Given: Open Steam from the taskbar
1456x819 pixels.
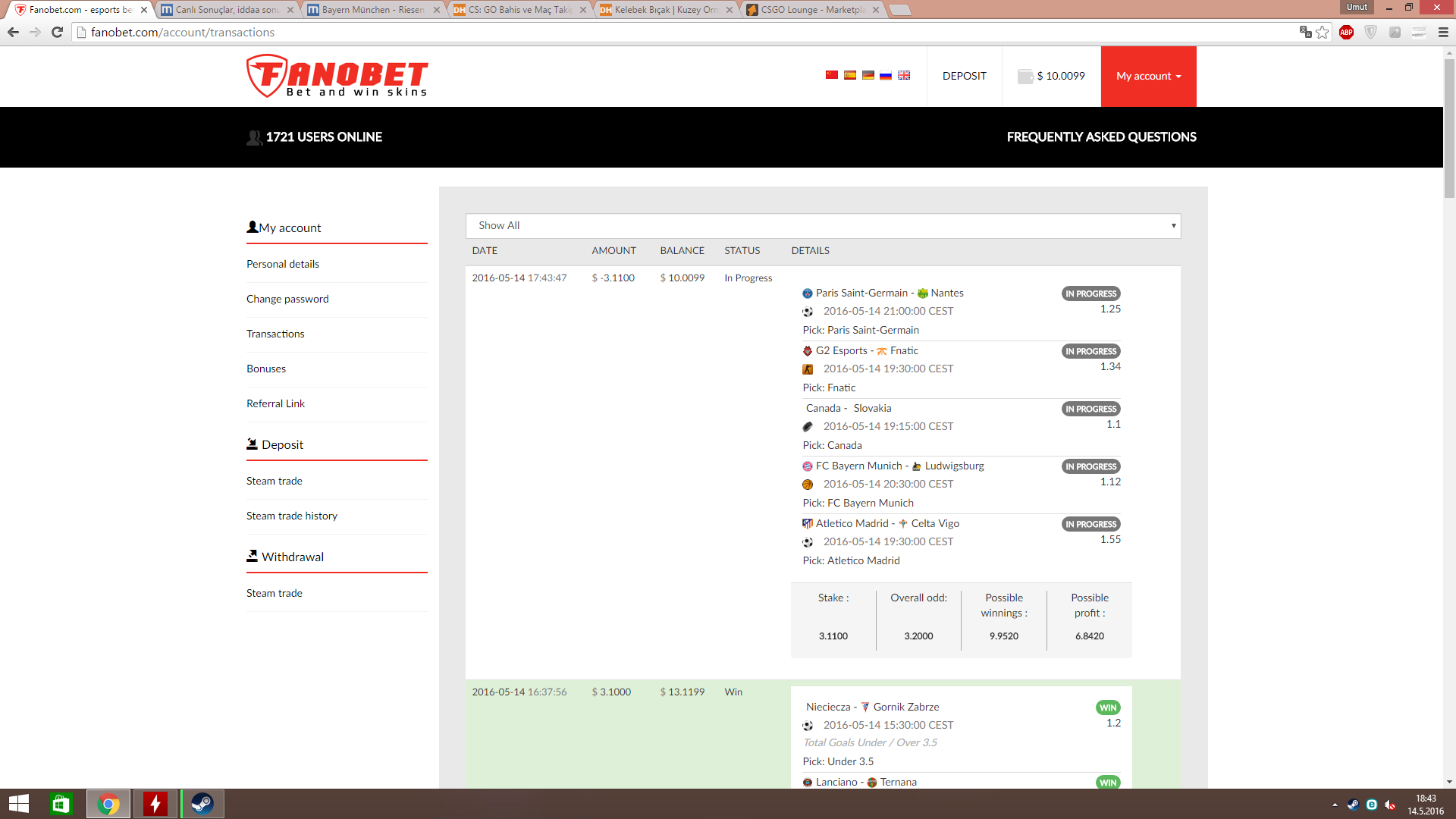Looking at the screenshot, I should 202,804.
